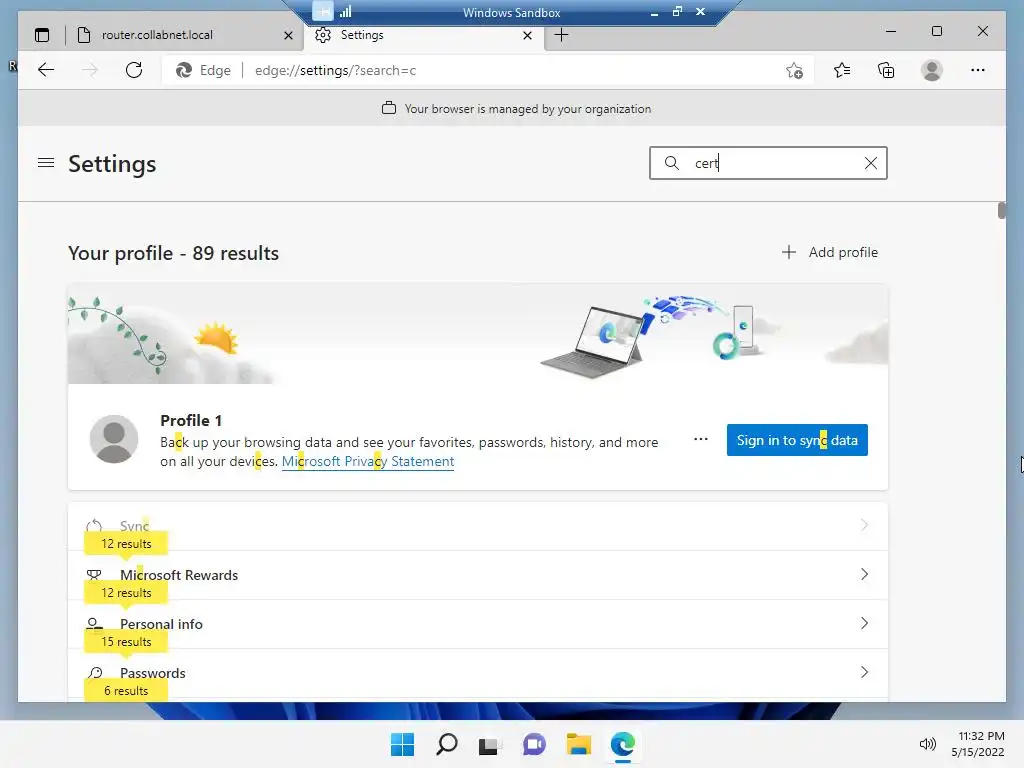Viewport: 1024px width, 768px height.
Task: Click the Windows Sandbox pin icon
Action: coord(323,11)
